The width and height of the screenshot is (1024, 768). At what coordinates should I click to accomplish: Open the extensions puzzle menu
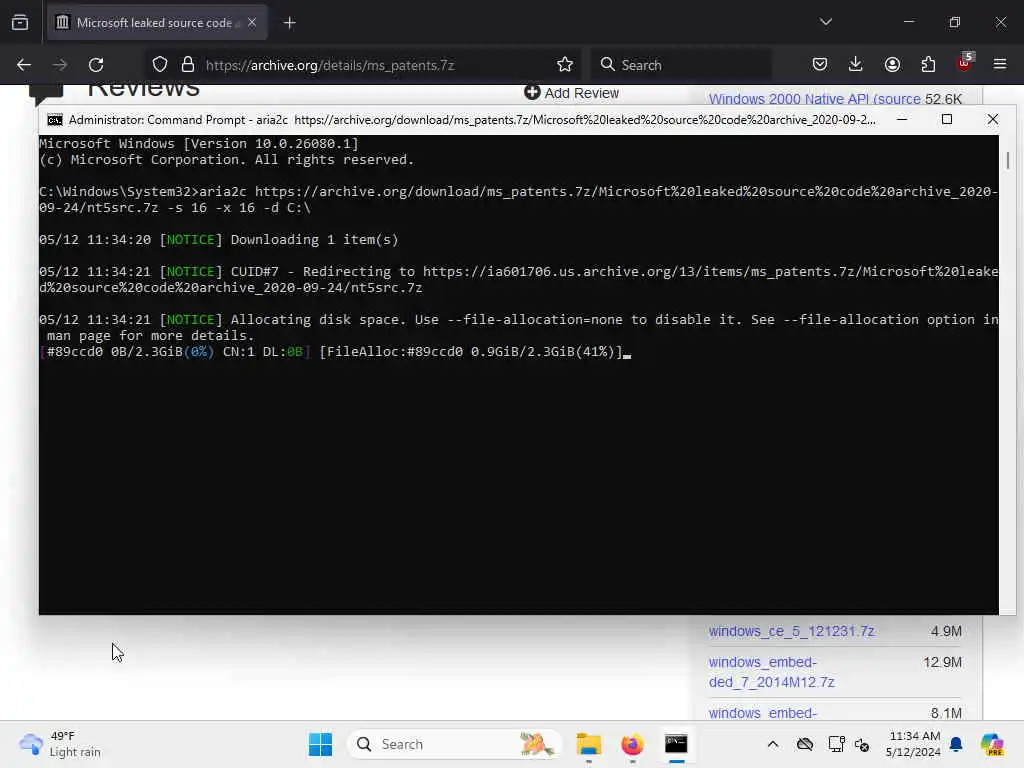click(928, 65)
